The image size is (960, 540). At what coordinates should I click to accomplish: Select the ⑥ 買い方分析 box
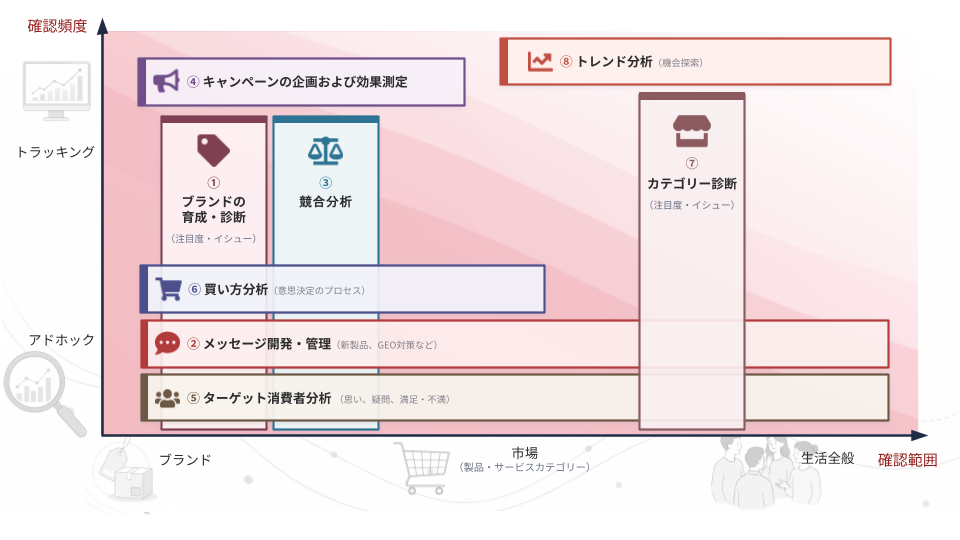342,289
